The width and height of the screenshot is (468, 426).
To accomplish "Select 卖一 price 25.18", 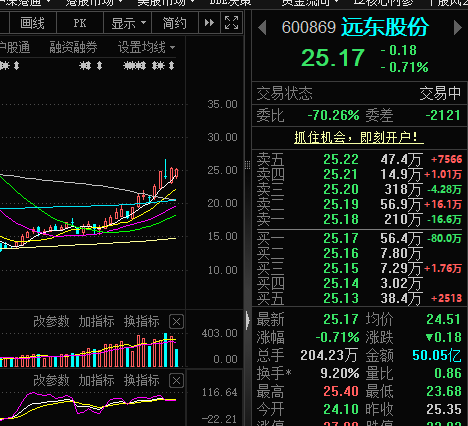I will [341, 219].
